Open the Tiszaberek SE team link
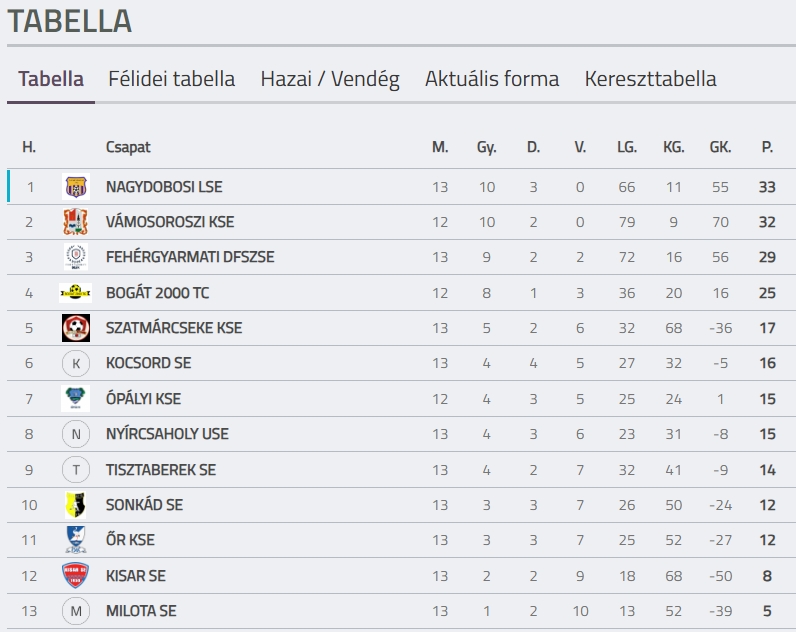Viewport: 796px width, 632px height. 161,470
